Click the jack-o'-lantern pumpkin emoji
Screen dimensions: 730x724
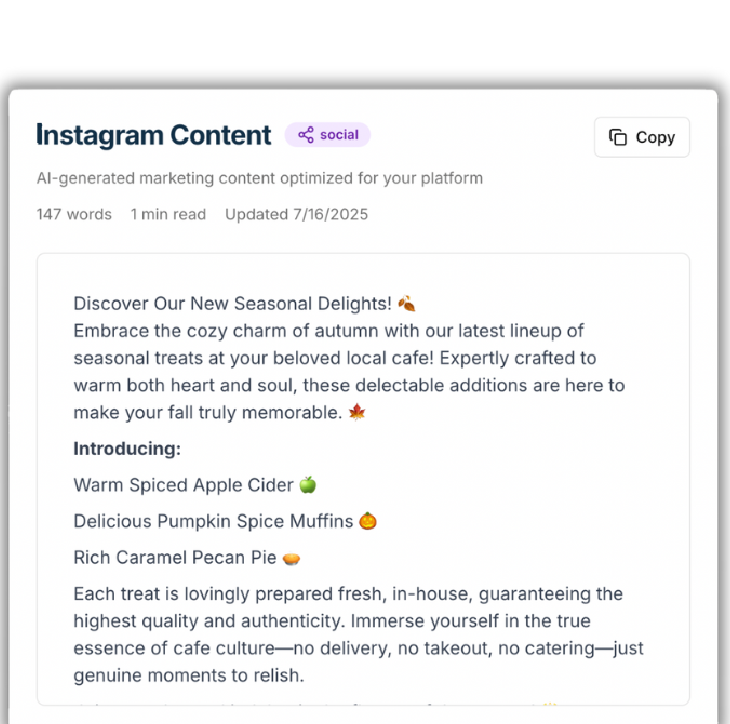tap(368, 521)
